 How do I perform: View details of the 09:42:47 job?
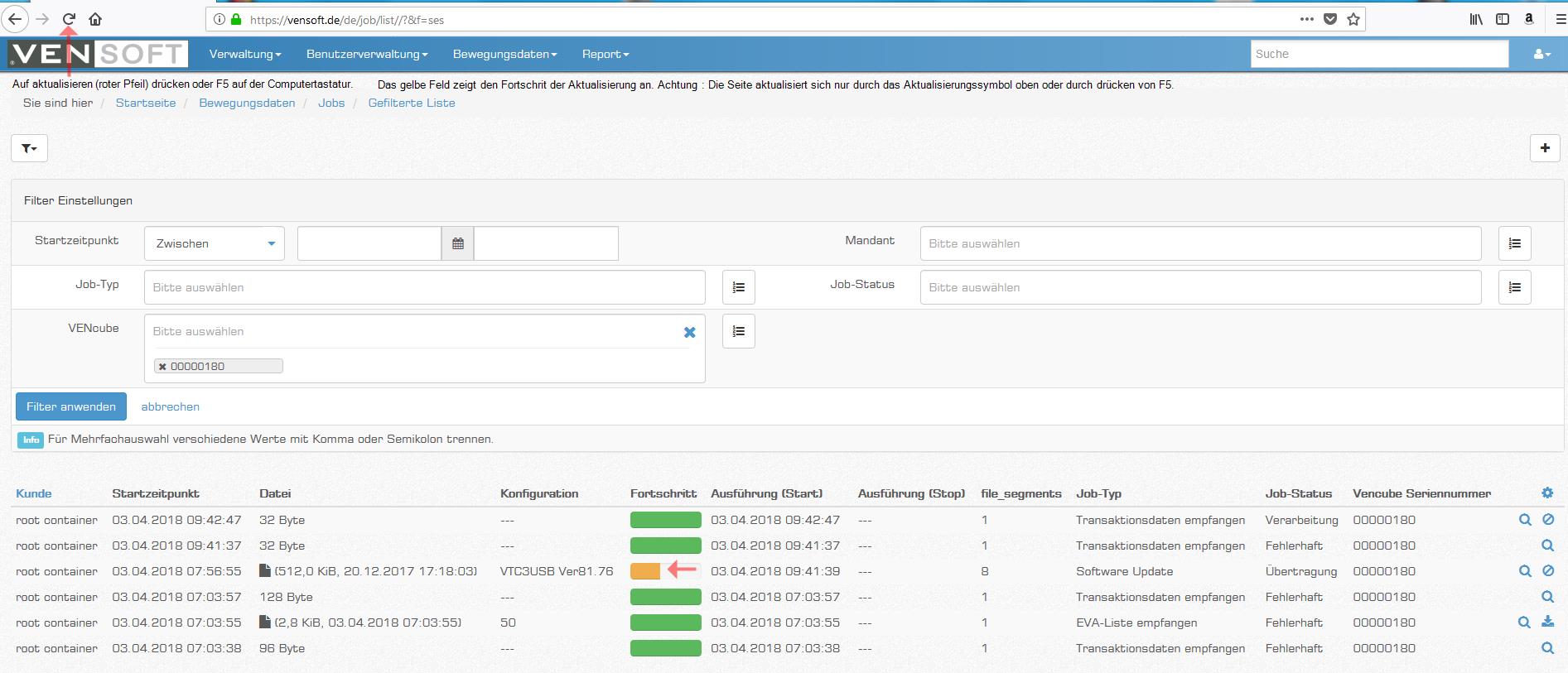(1524, 520)
